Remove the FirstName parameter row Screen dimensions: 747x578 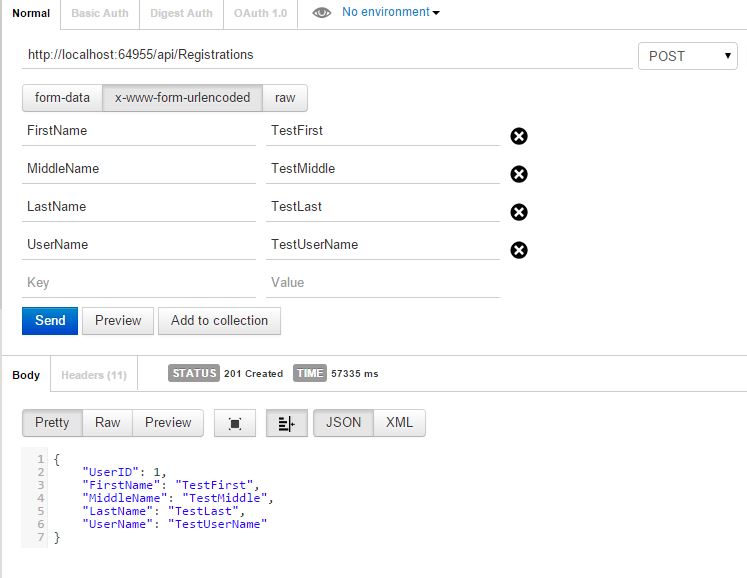pos(519,136)
